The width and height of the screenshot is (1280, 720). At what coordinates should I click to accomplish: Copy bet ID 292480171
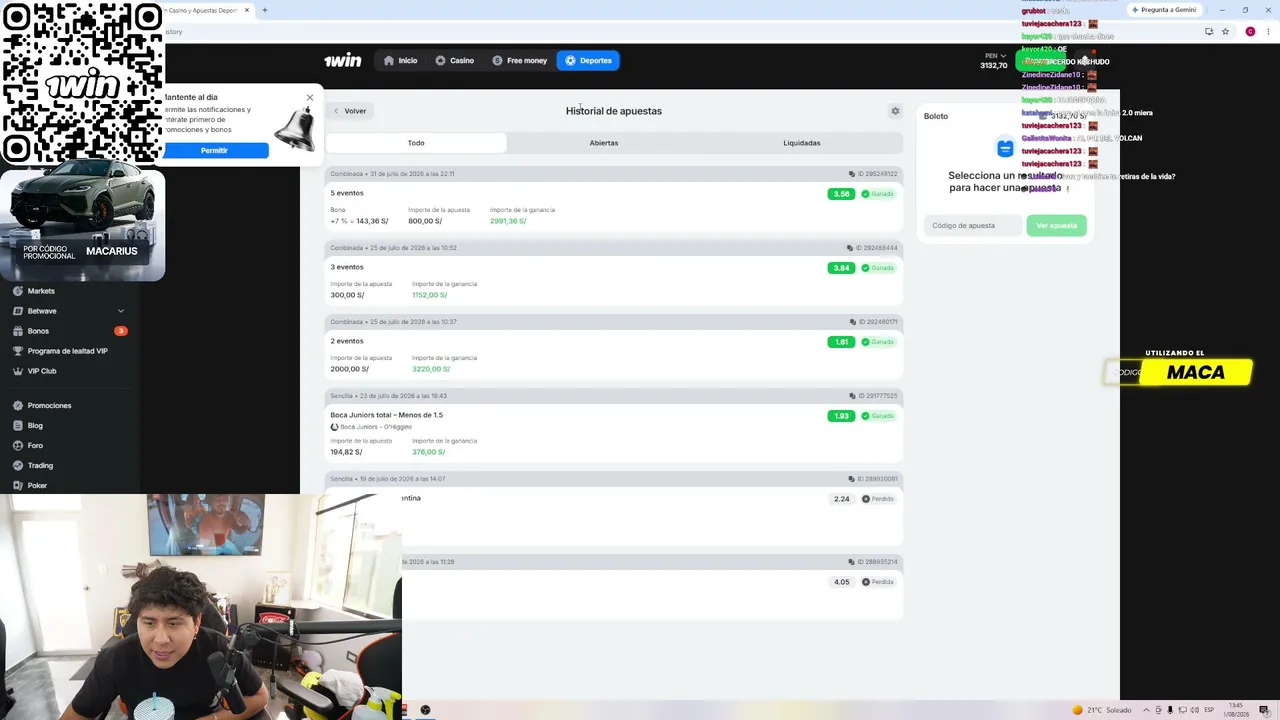point(852,322)
